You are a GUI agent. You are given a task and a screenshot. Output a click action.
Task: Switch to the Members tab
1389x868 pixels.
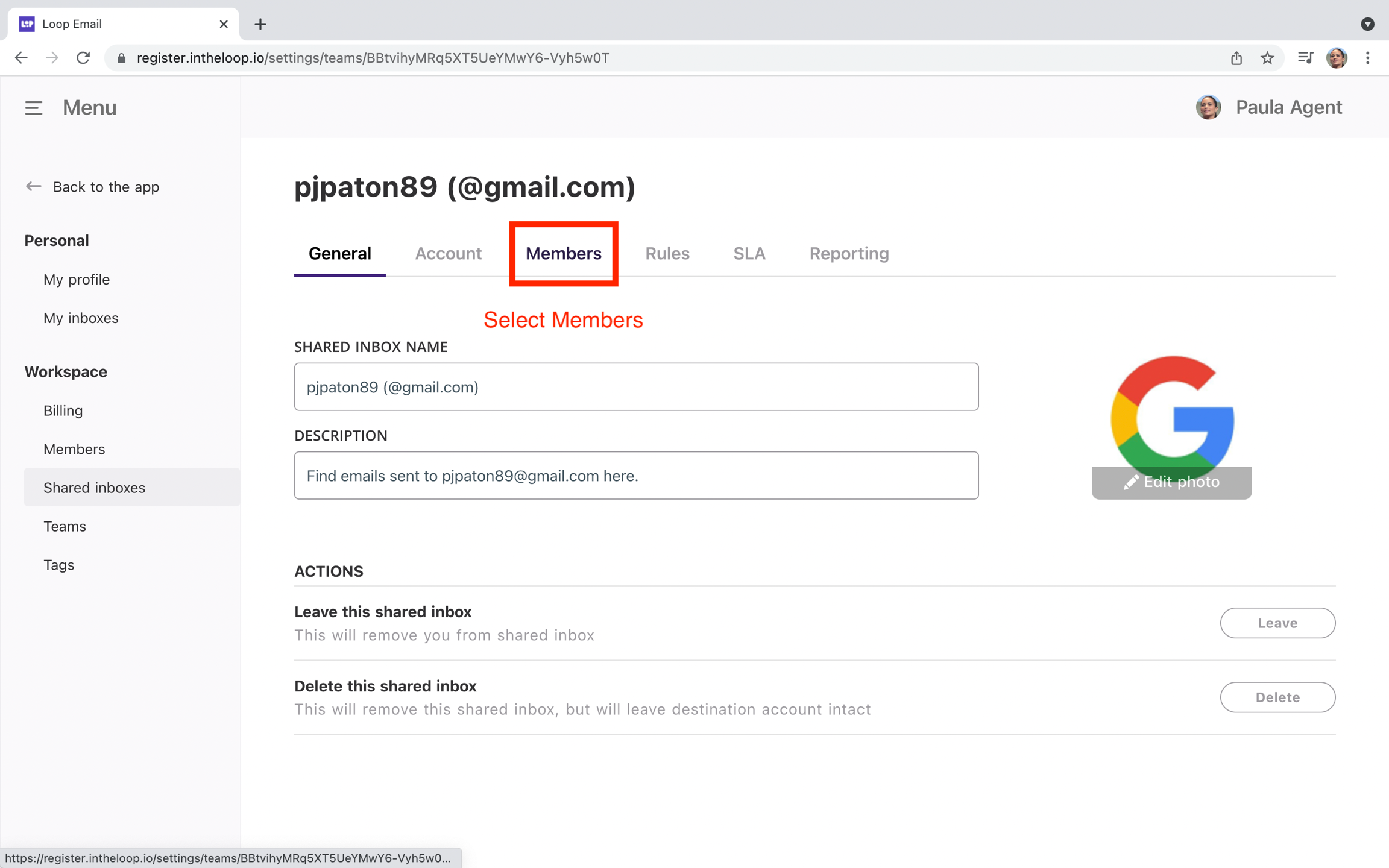(x=563, y=253)
